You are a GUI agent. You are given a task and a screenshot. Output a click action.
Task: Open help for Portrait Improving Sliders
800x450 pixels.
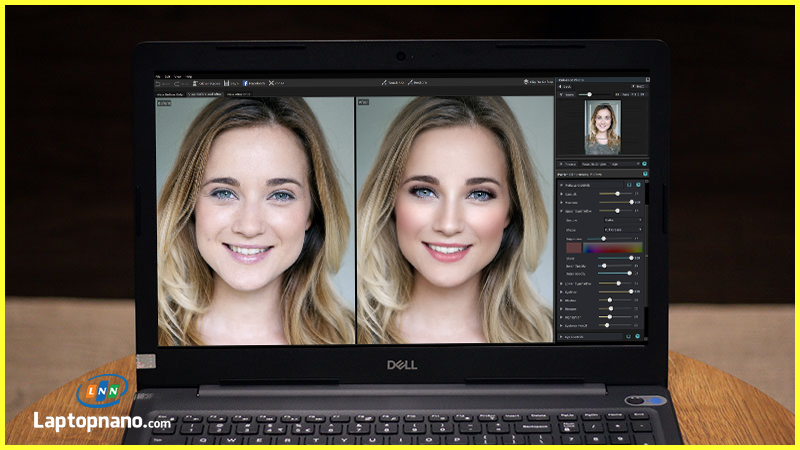coord(645,174)
